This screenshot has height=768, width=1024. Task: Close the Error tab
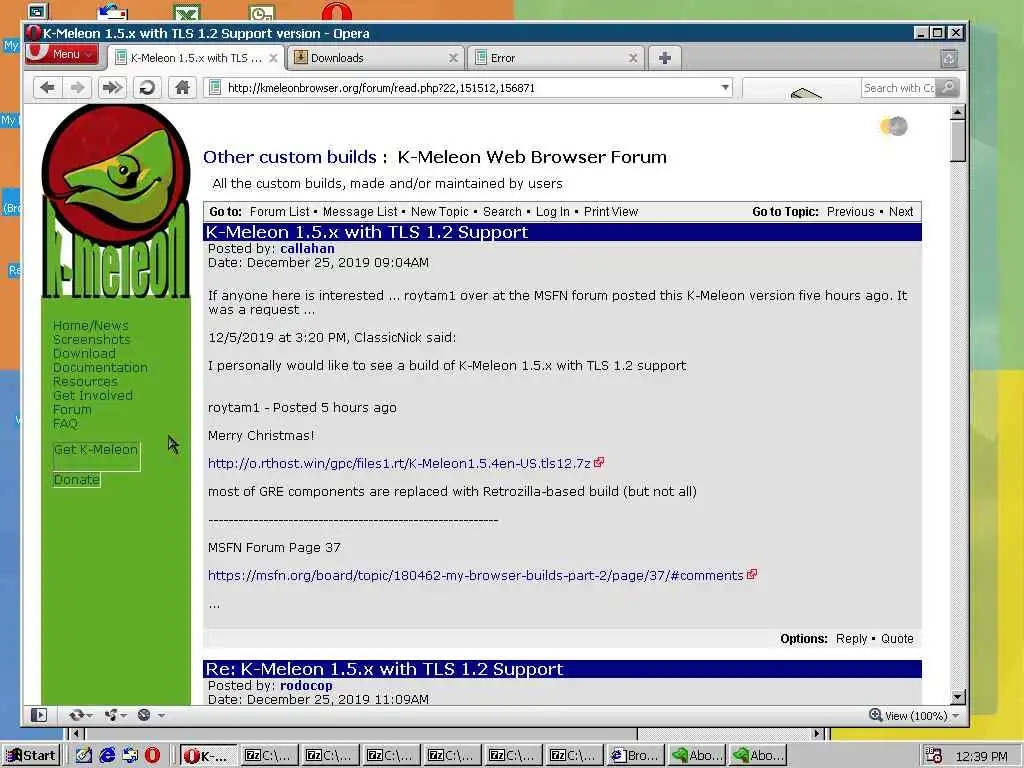[633, 58]
